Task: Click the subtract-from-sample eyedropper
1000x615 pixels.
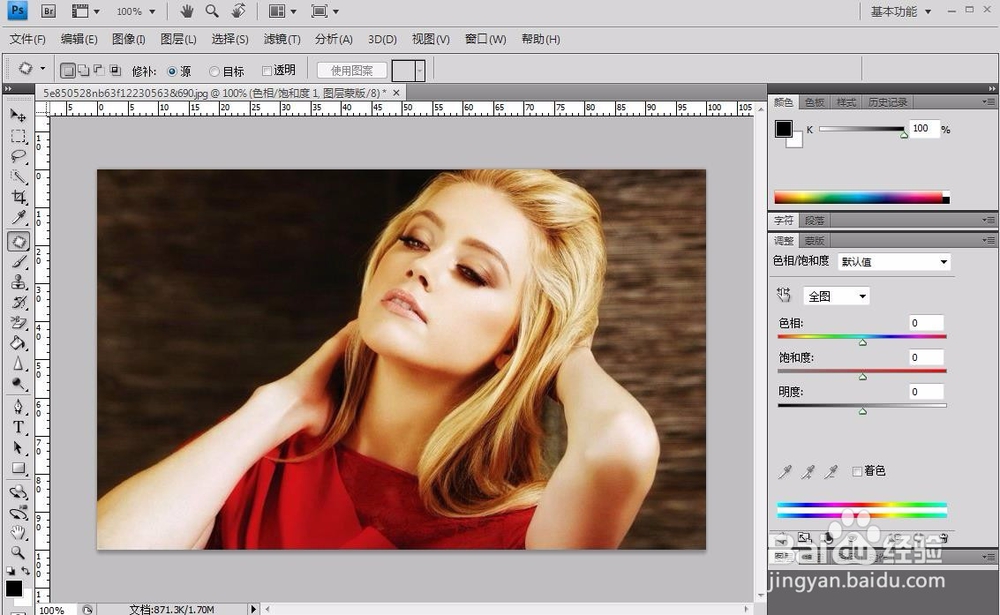Action: click(x=830, y=471)
